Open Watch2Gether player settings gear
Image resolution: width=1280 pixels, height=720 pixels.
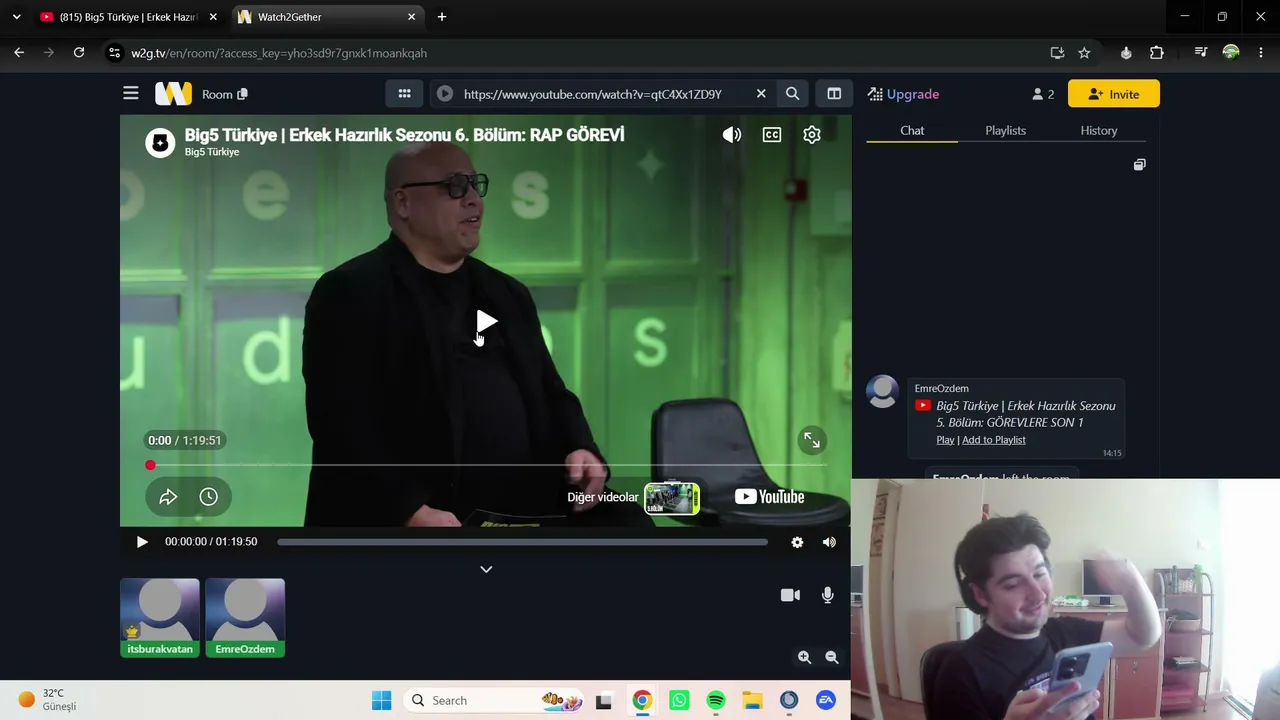click(x=797, y=542)
